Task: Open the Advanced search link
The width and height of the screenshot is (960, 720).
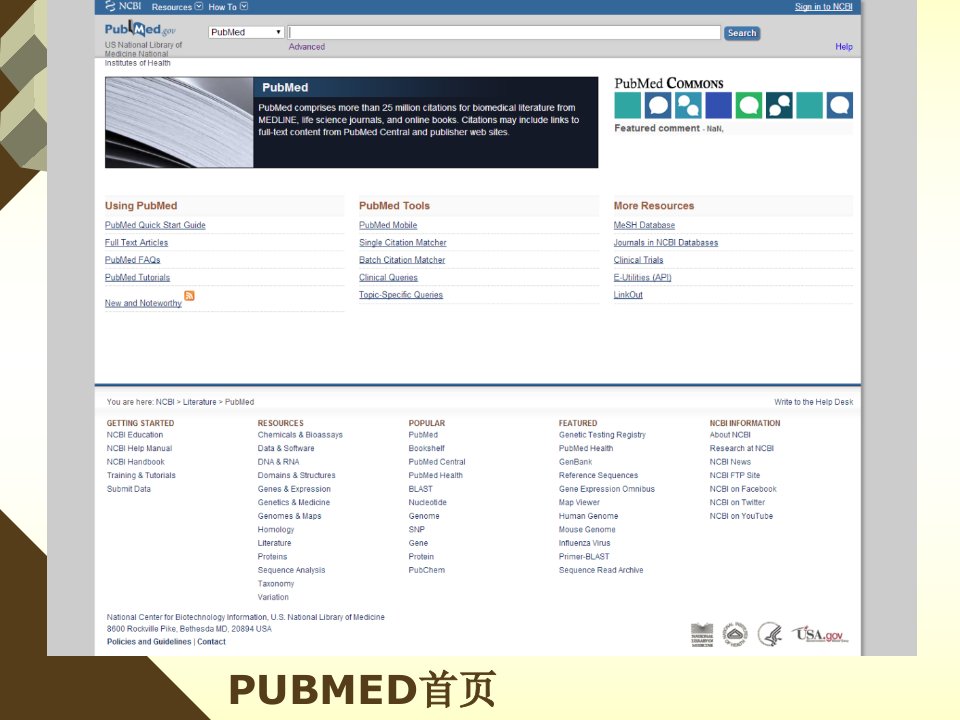Action: click(307, 47)
